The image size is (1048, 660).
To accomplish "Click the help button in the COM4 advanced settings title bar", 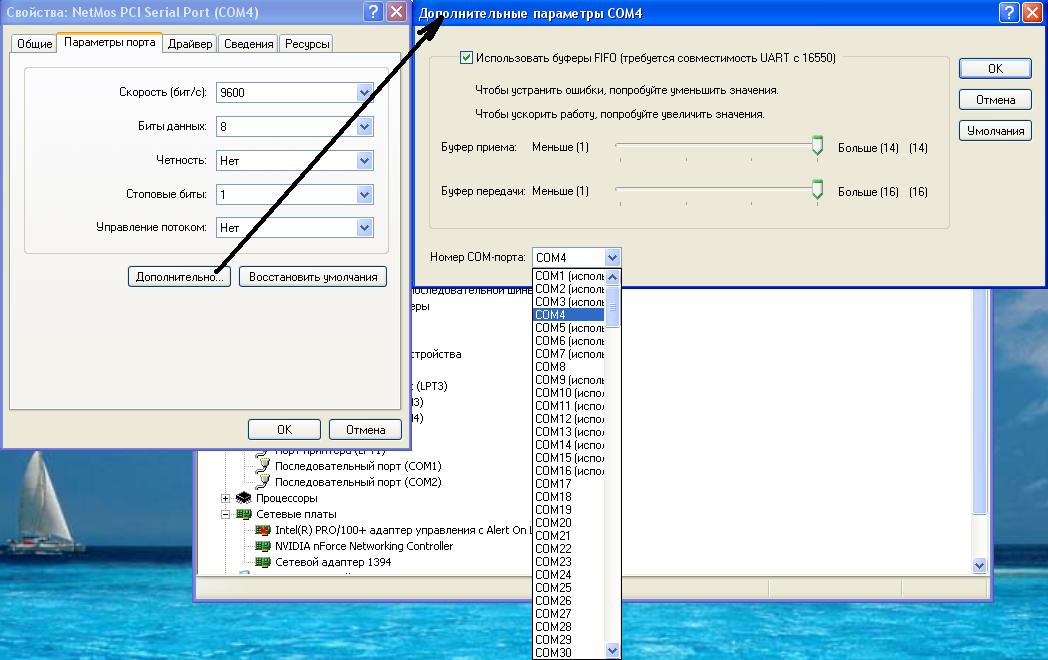I will click(x=1009, y=12).
